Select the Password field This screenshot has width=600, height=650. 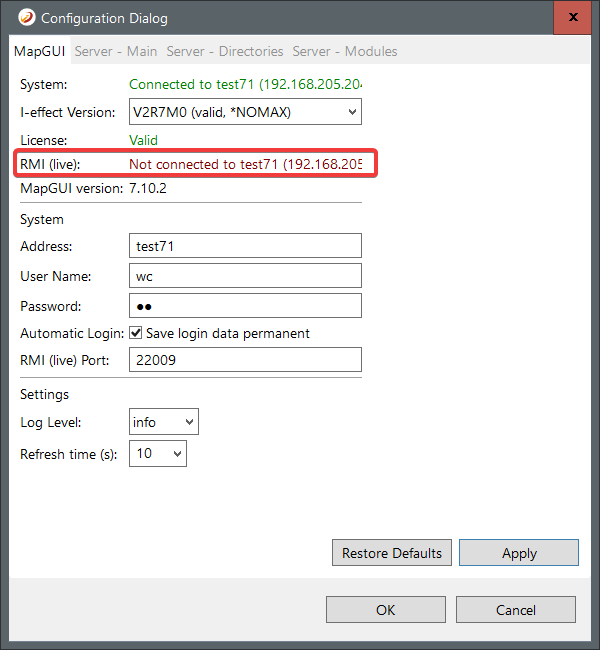tap(245, 306)
